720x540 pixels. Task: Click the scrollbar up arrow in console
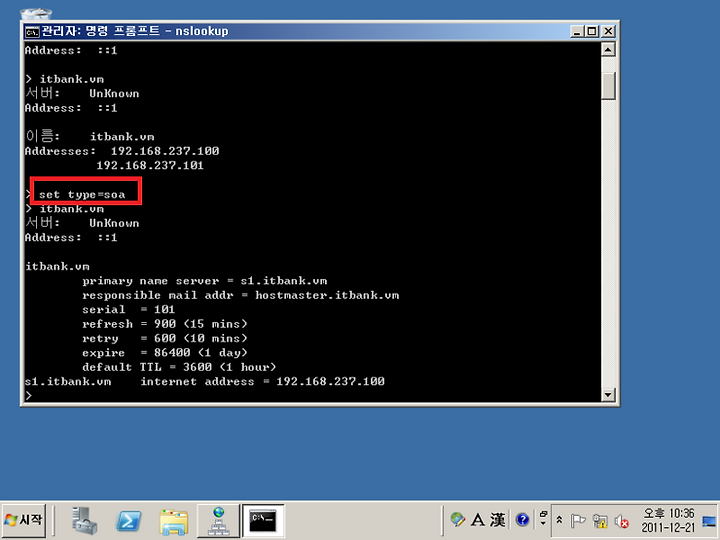tap(608, 49)
